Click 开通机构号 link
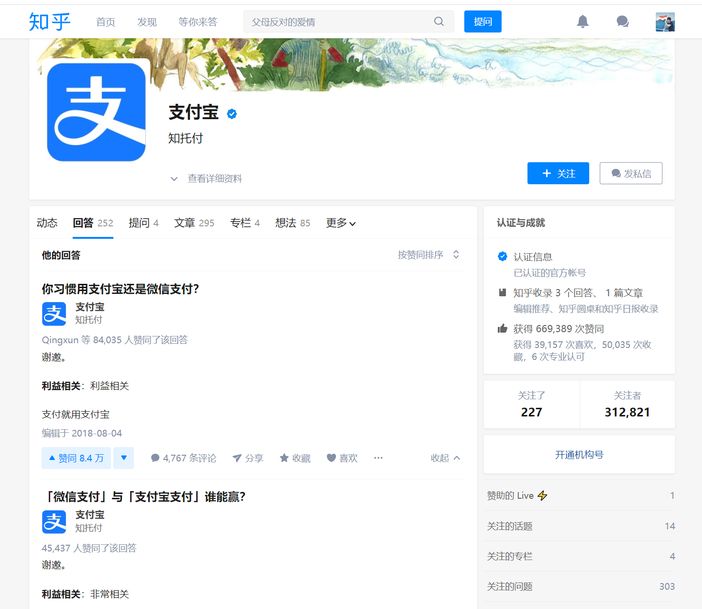The image size is (702, 609). [579, 455]
